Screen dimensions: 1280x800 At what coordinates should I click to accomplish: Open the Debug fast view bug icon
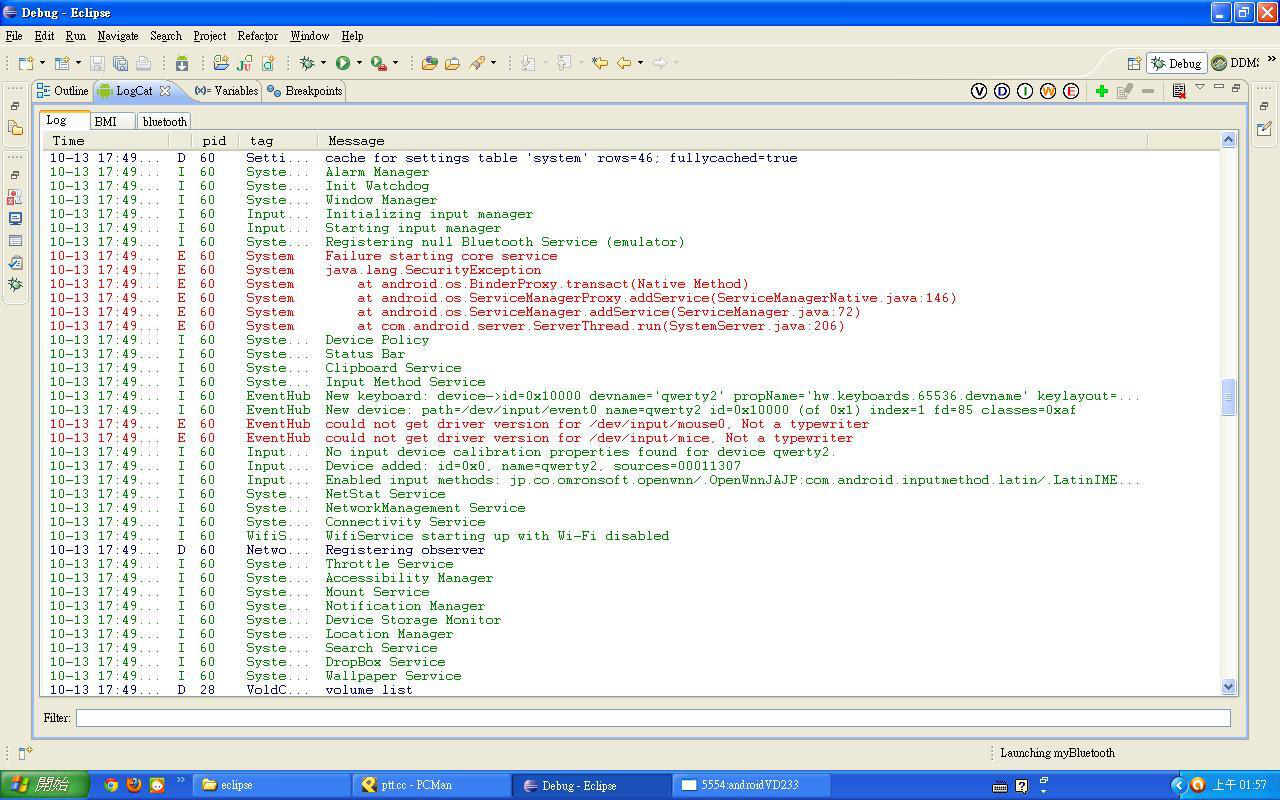tap(15, 284)
